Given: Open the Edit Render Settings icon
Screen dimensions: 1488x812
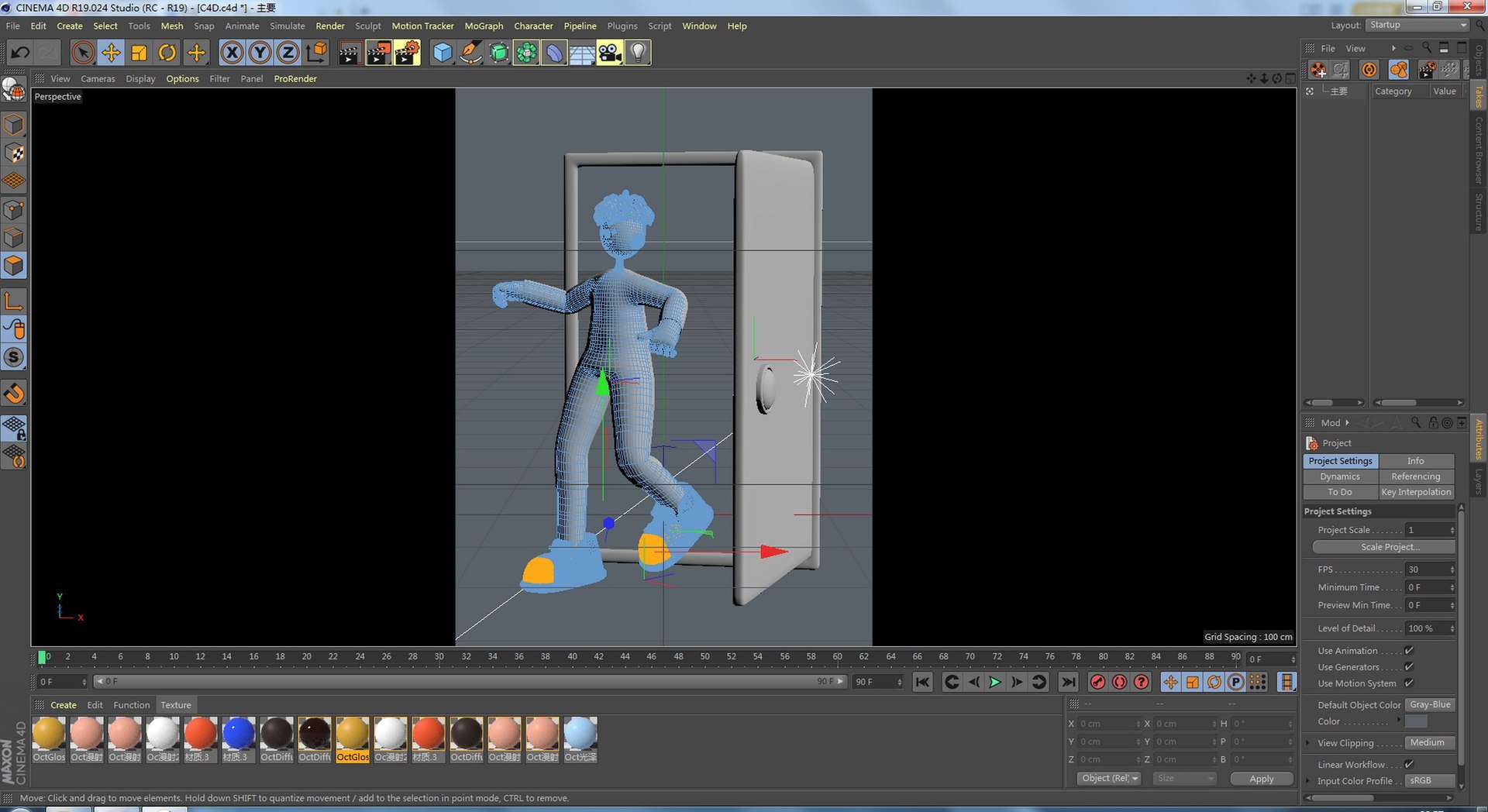Looking at the screenshot, I should point(407,53).
